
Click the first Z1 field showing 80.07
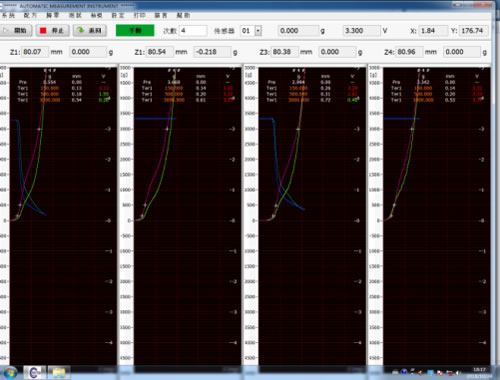pos(35,52)
